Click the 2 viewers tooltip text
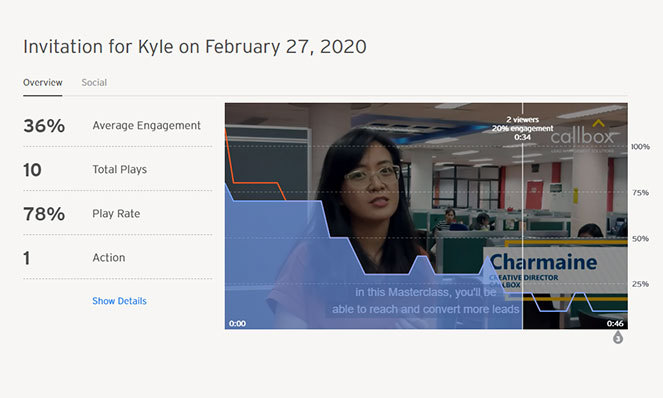The width and height of the screenshot is (663, 398). 523,120
